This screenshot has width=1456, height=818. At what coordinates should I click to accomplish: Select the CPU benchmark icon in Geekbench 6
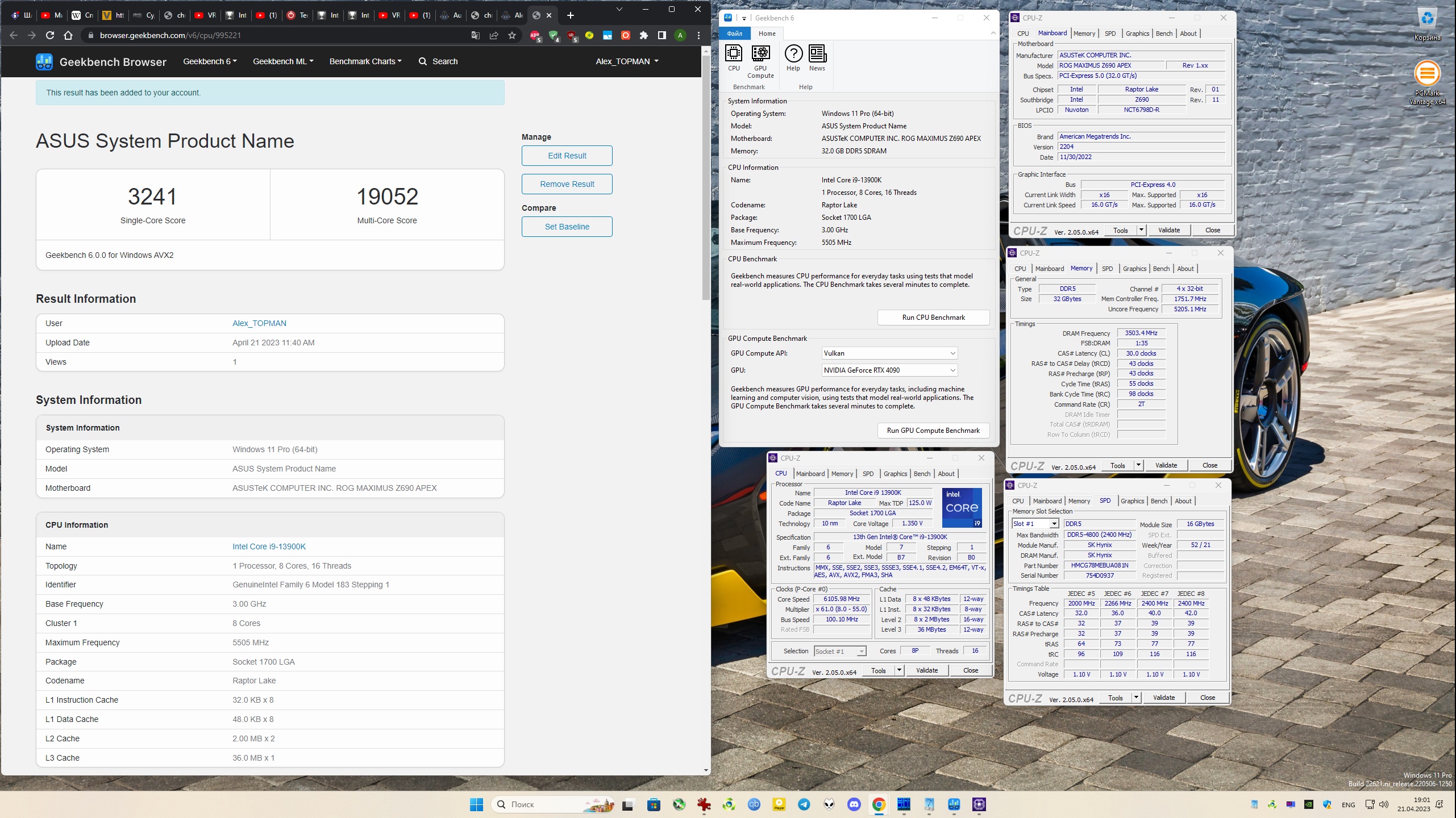point(734,58)
